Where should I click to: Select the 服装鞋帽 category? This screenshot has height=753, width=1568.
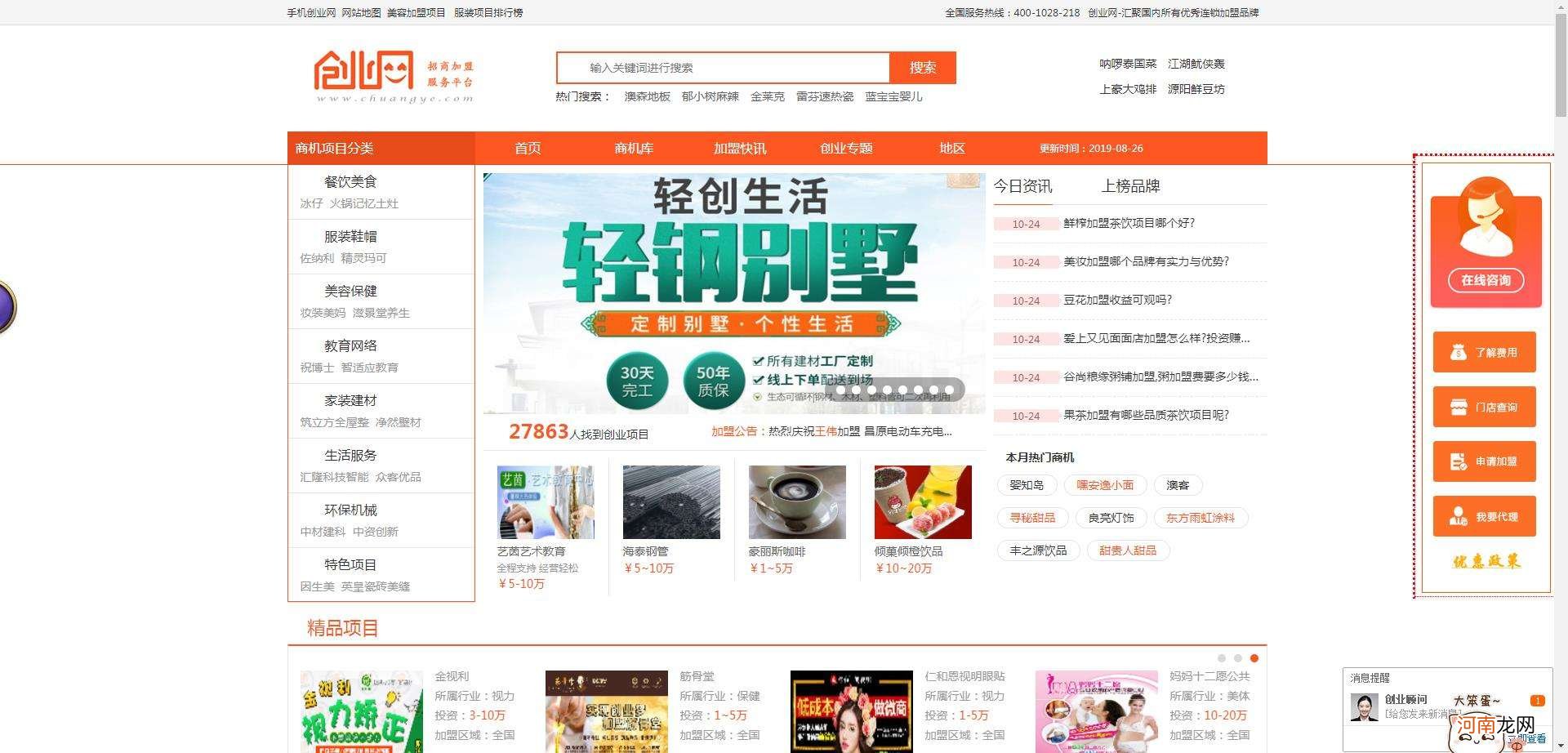[x=350, y=236]
